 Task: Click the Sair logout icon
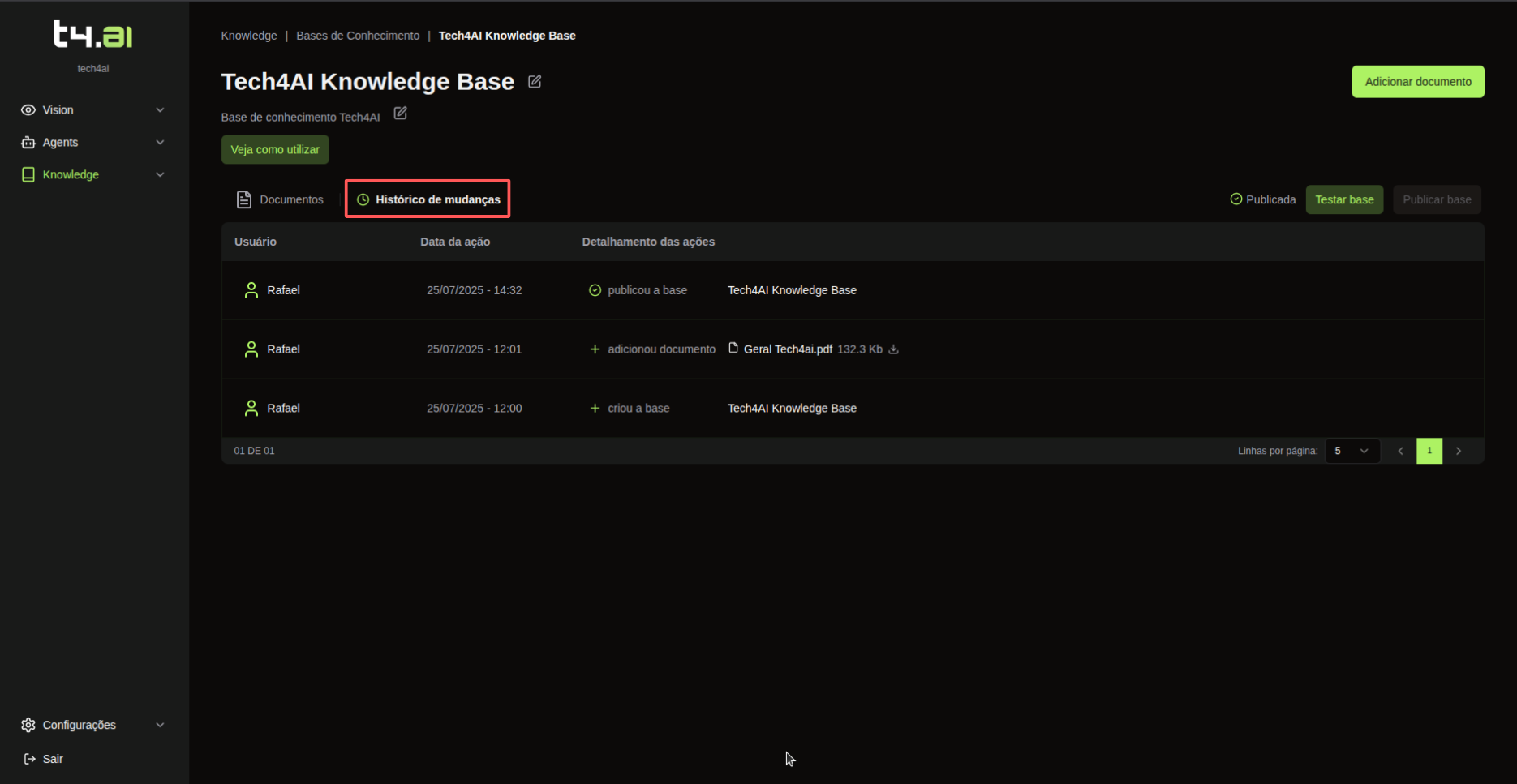pos(30,759)
